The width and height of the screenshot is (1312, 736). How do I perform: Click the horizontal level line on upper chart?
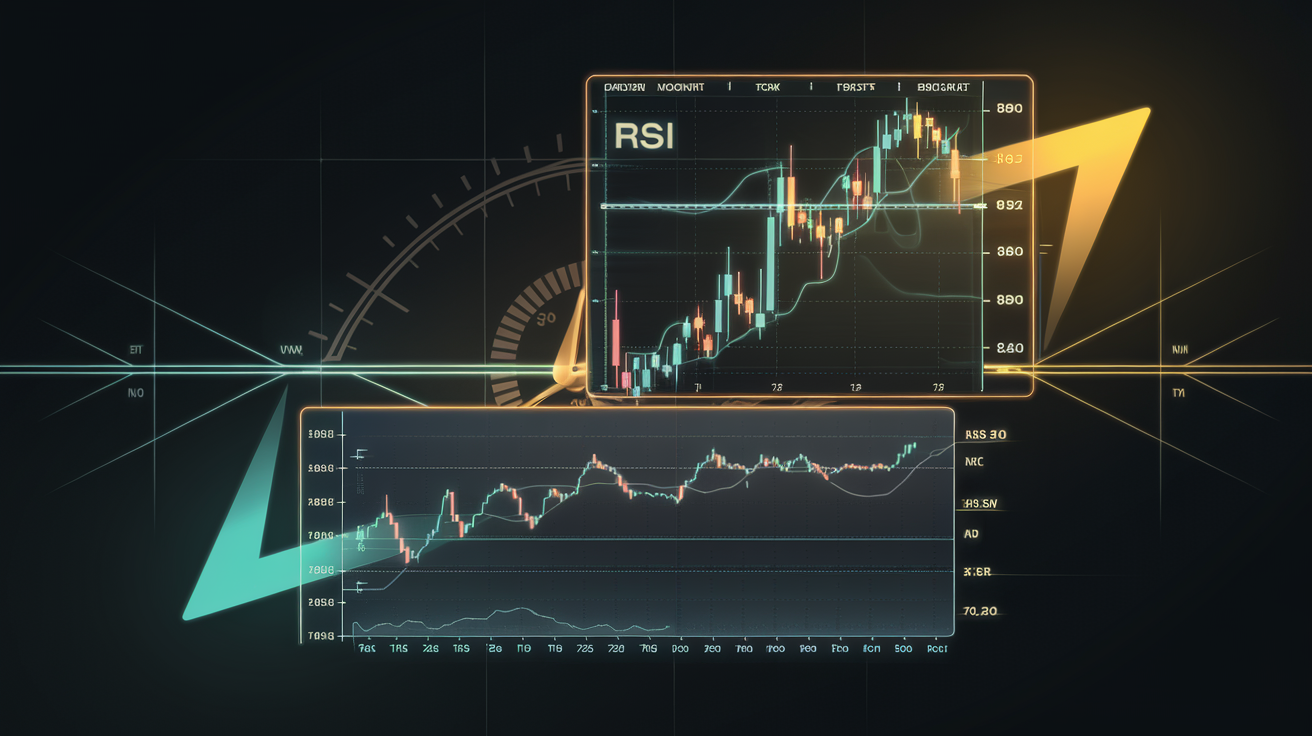tap(794, 207)
